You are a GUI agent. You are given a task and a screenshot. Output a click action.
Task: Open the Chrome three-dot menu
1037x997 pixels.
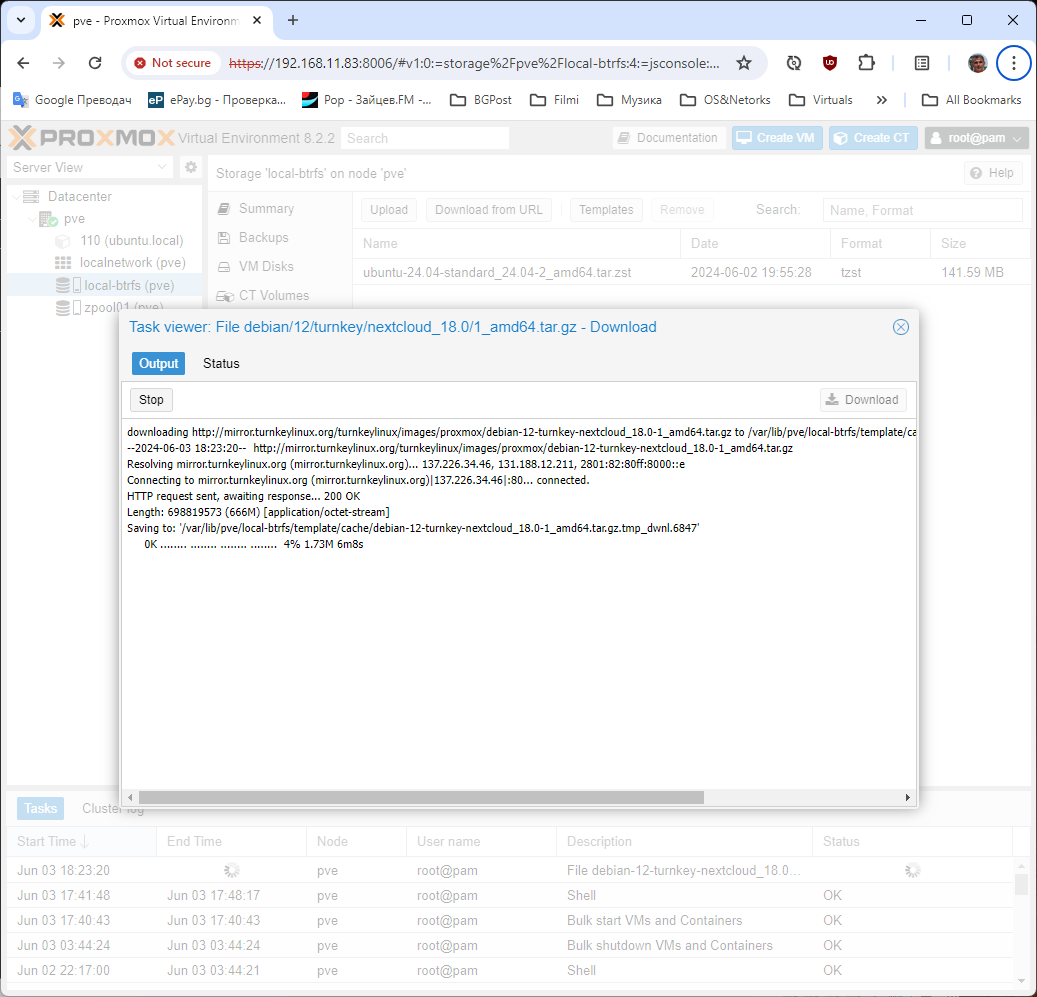(1014, 63)
